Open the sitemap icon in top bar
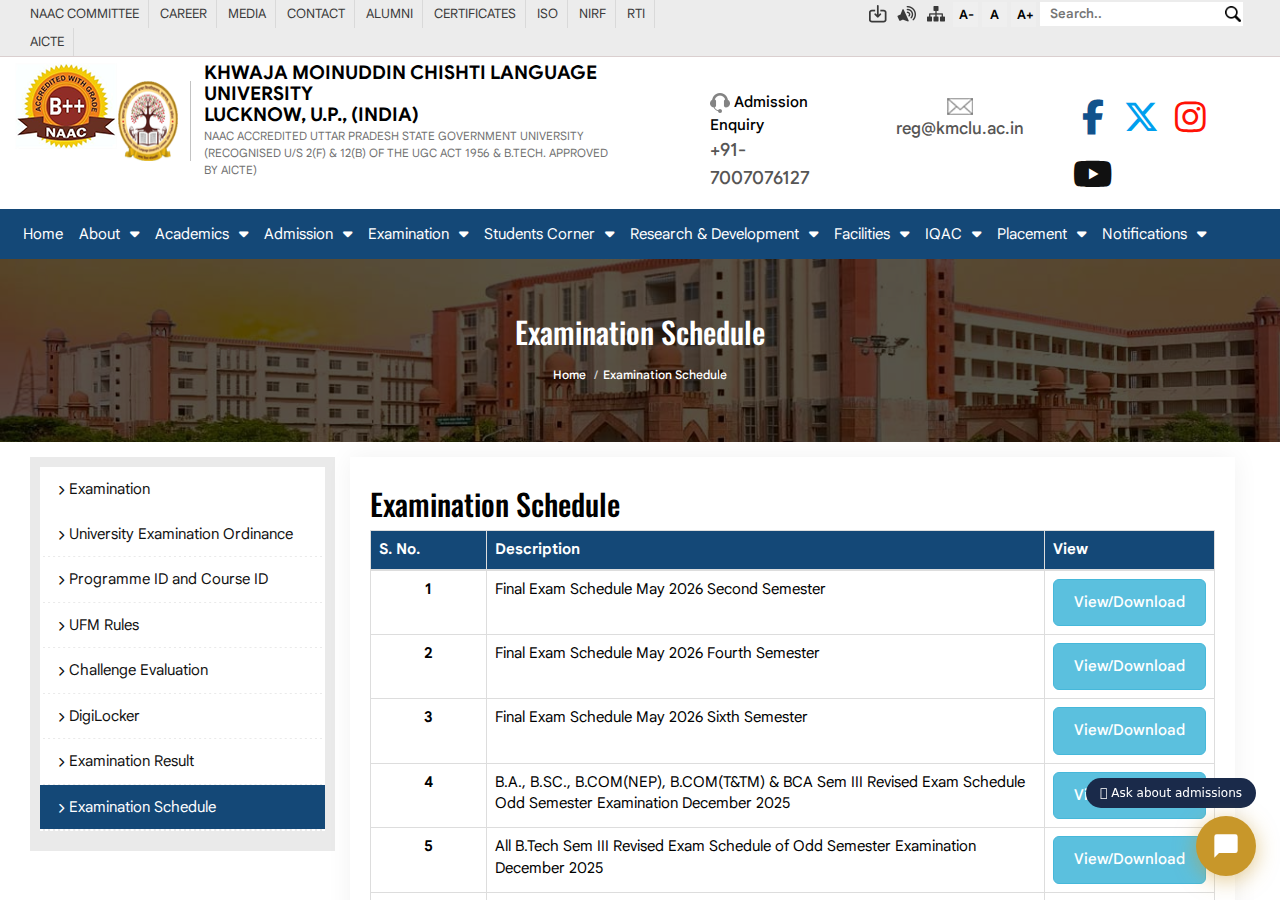The image size is (1280, 900). (x=936, y=14)
